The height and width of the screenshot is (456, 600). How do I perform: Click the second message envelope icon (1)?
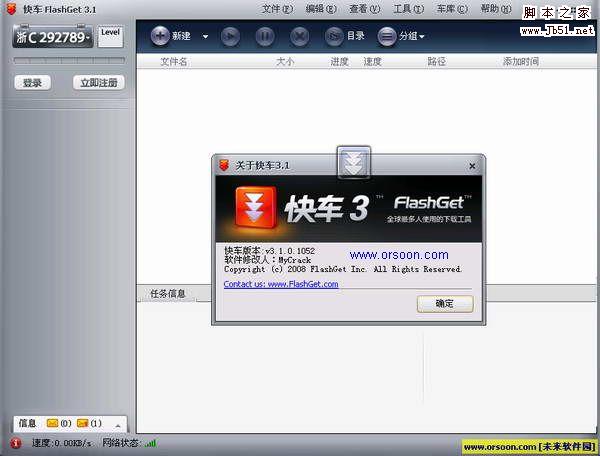pyautogui.click(x=82, y=423)
